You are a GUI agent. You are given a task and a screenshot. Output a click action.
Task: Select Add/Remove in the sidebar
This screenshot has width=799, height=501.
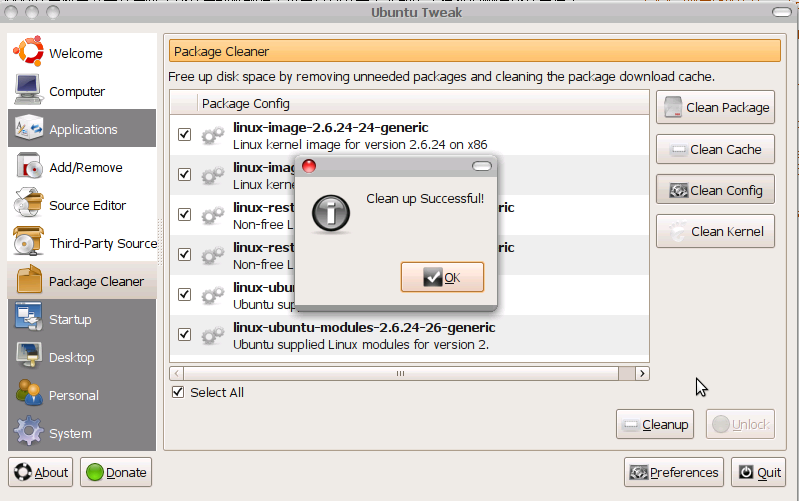pyautogui.click(x=82, y=167)
